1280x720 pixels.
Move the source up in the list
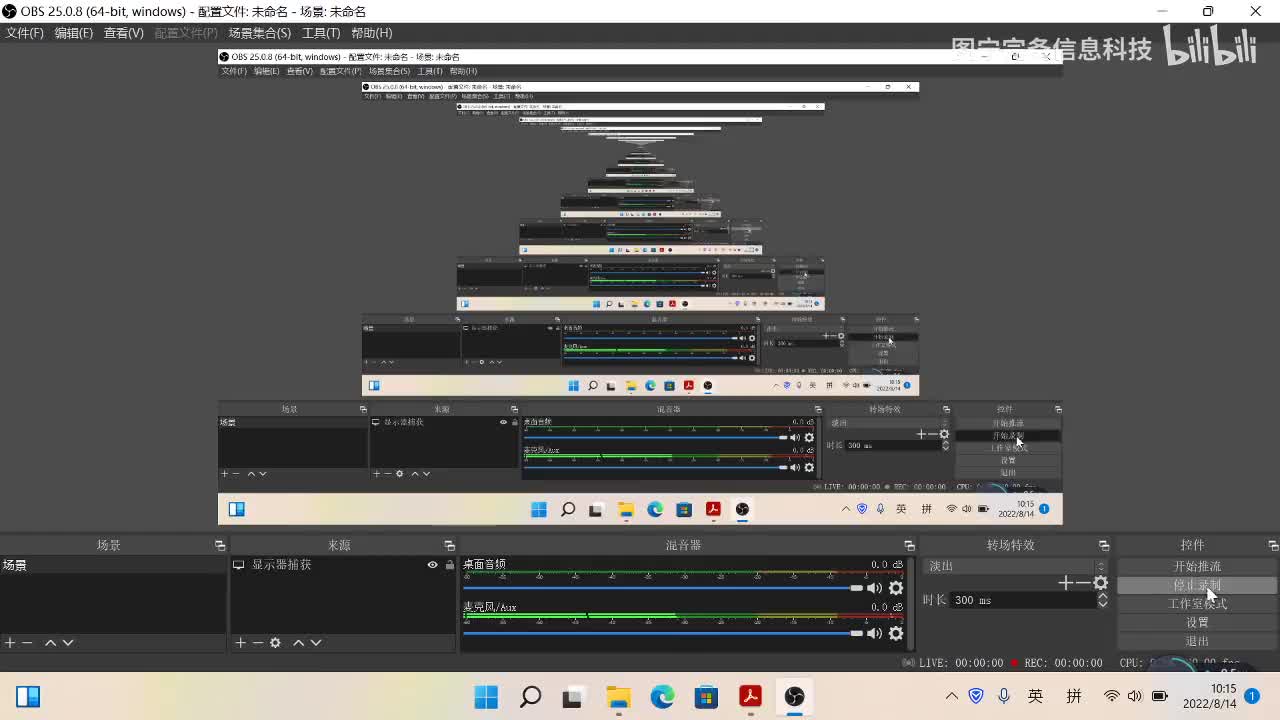(298, 643)
